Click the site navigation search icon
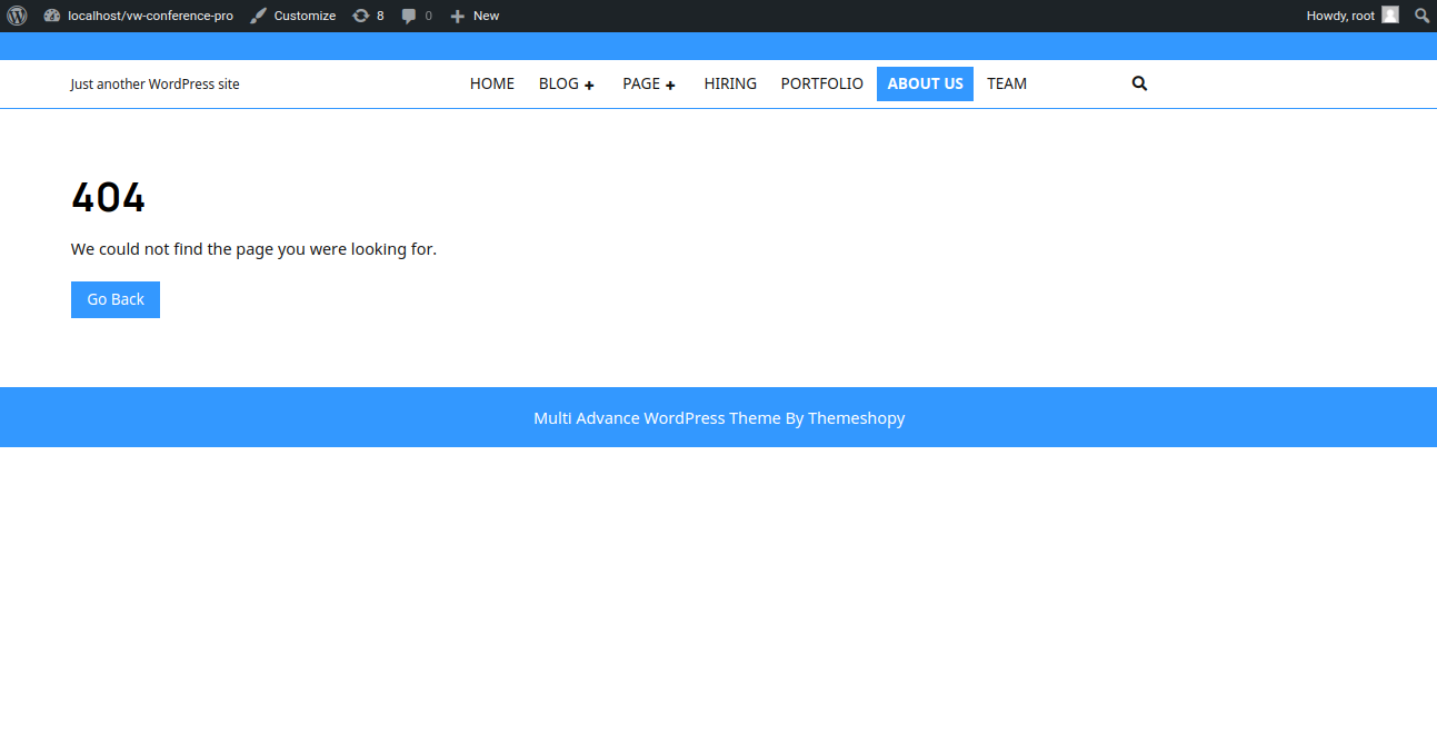 tap(1139, 84)
